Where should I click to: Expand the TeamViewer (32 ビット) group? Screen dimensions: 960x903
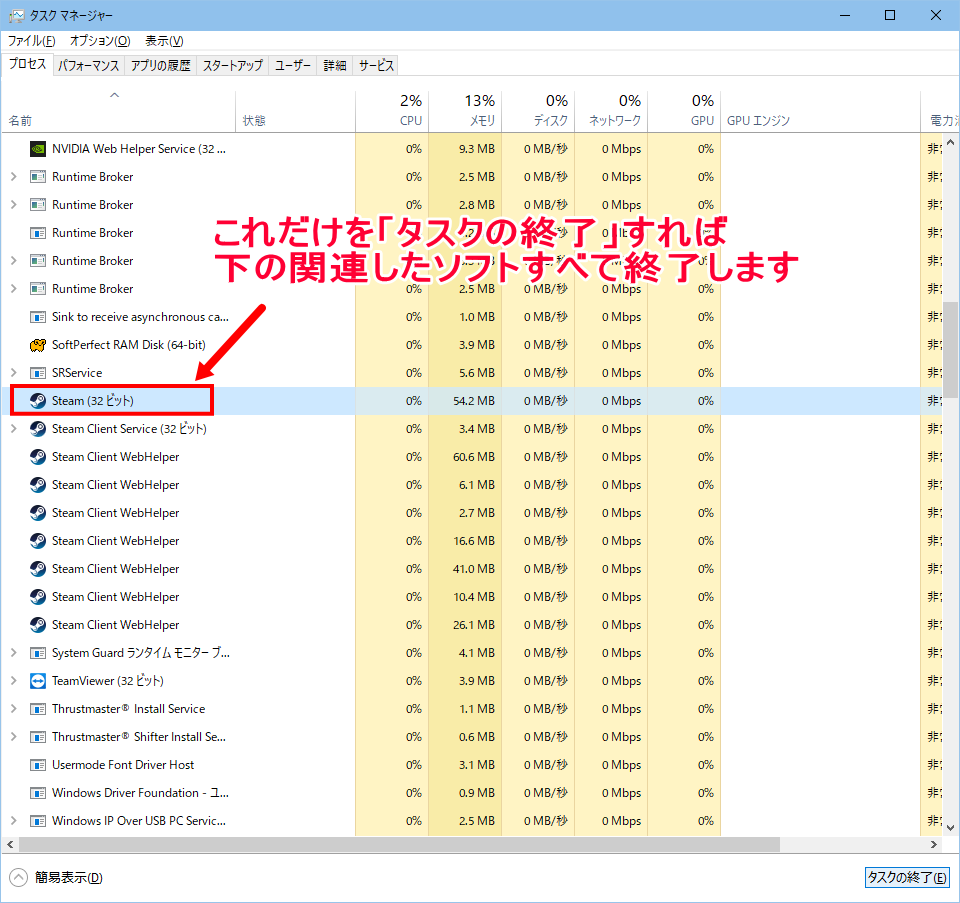pos(13,681)
